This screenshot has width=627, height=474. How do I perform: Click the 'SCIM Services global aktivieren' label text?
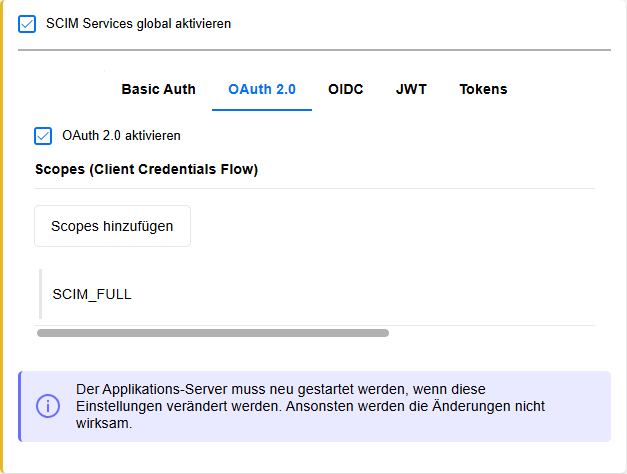138,23
